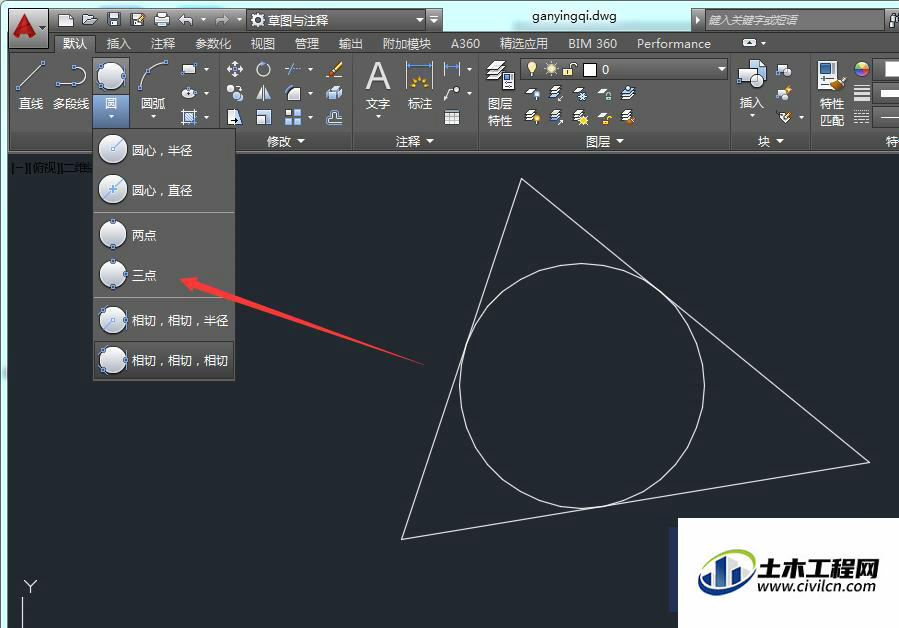The image size is (899, 628).
Task: Click the layer color swatch
Action: tap(589, 70)
